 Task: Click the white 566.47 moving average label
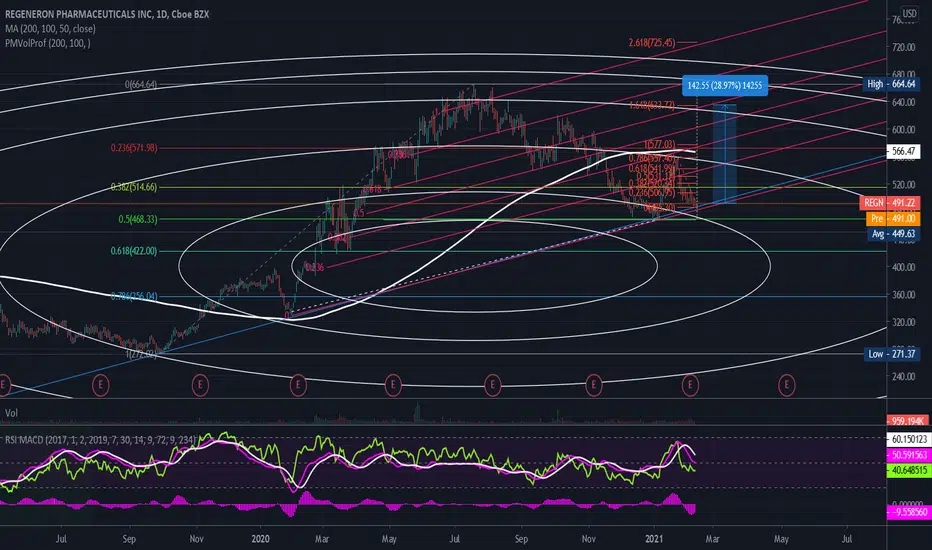(903, 152)
